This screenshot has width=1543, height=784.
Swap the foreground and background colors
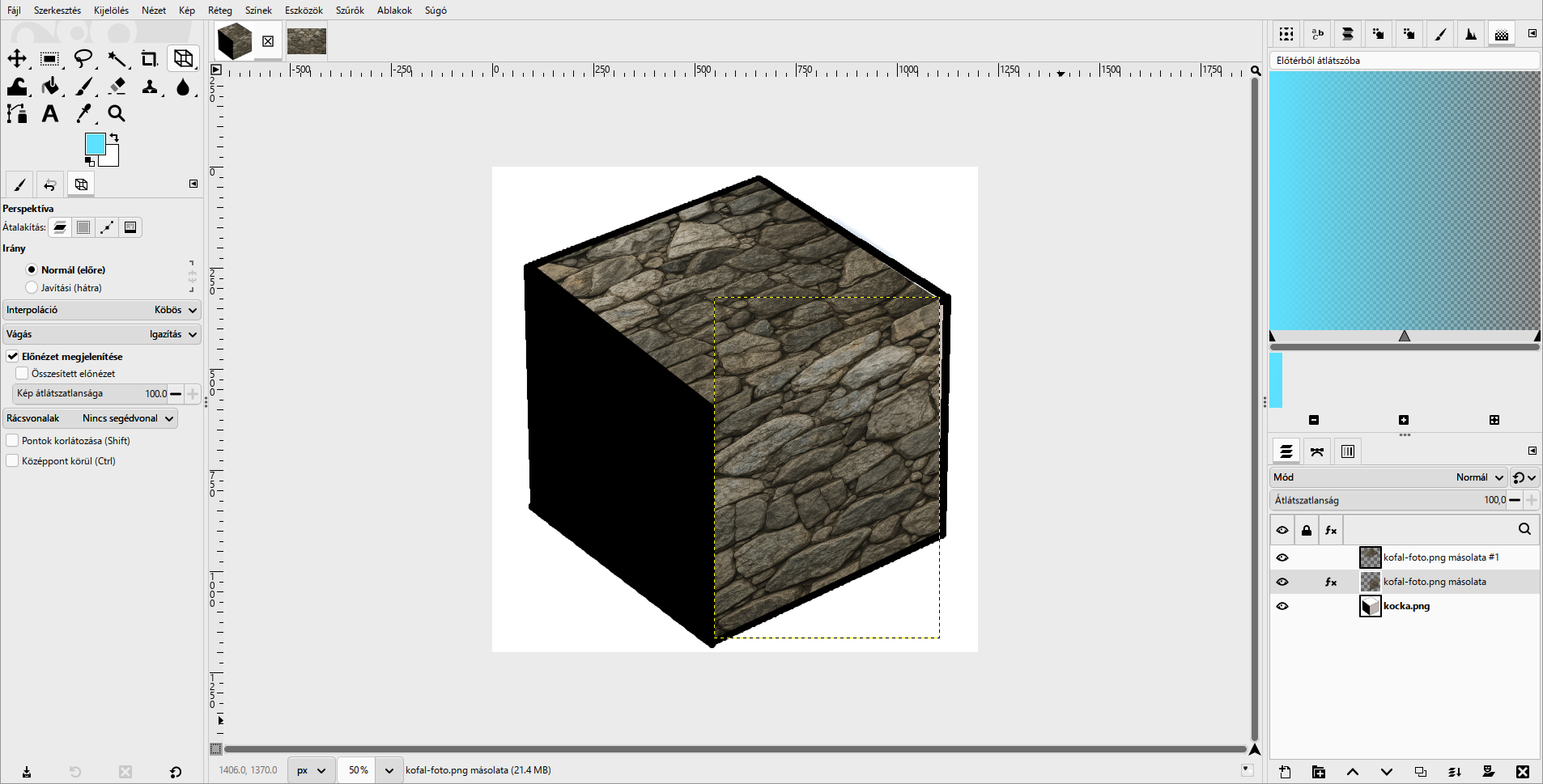[x=114, y=138]
